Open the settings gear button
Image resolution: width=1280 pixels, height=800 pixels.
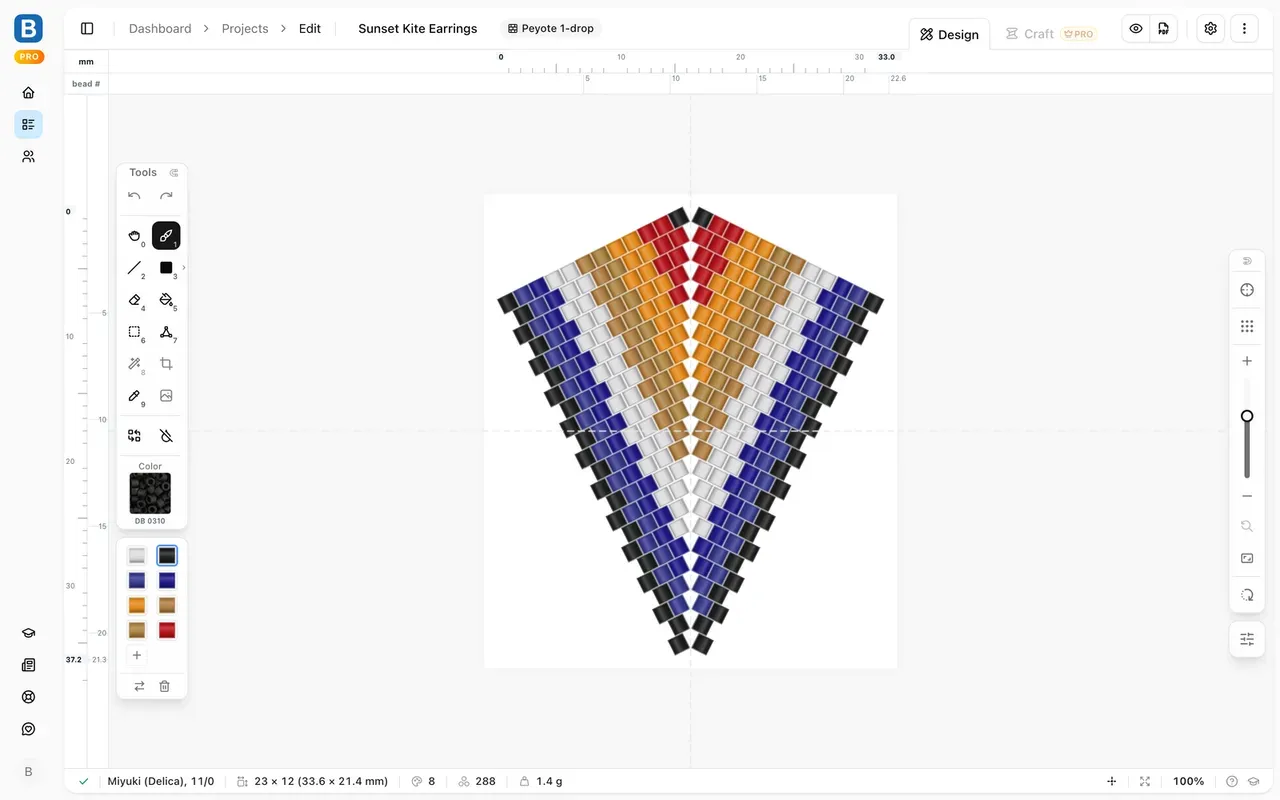(x=1211, y=29)
